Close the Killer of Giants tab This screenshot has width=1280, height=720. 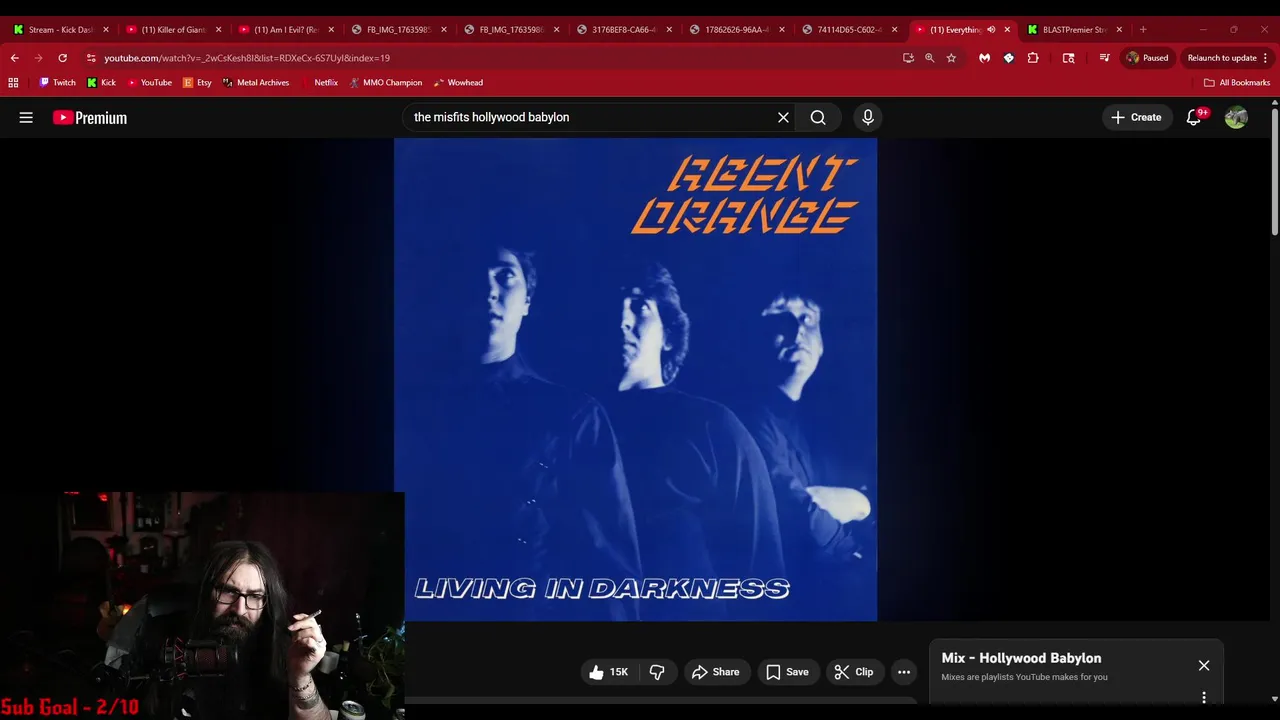[x=218, y=30]
